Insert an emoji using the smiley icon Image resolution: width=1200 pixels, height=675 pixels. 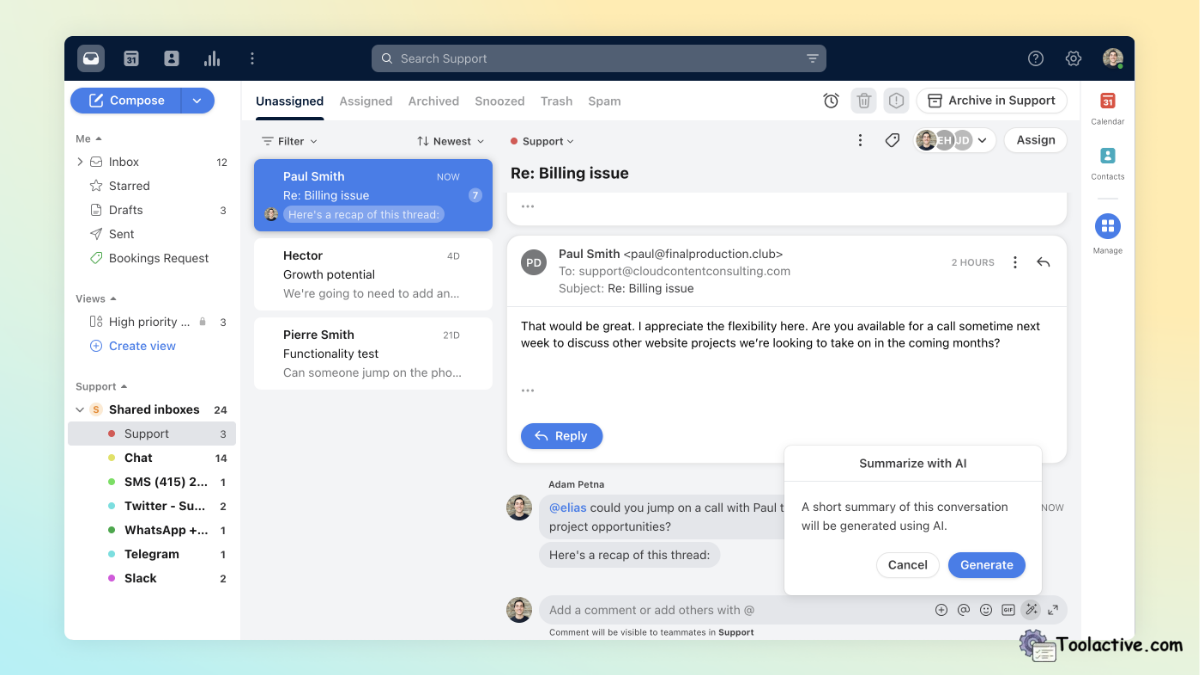tap(986, 609)
